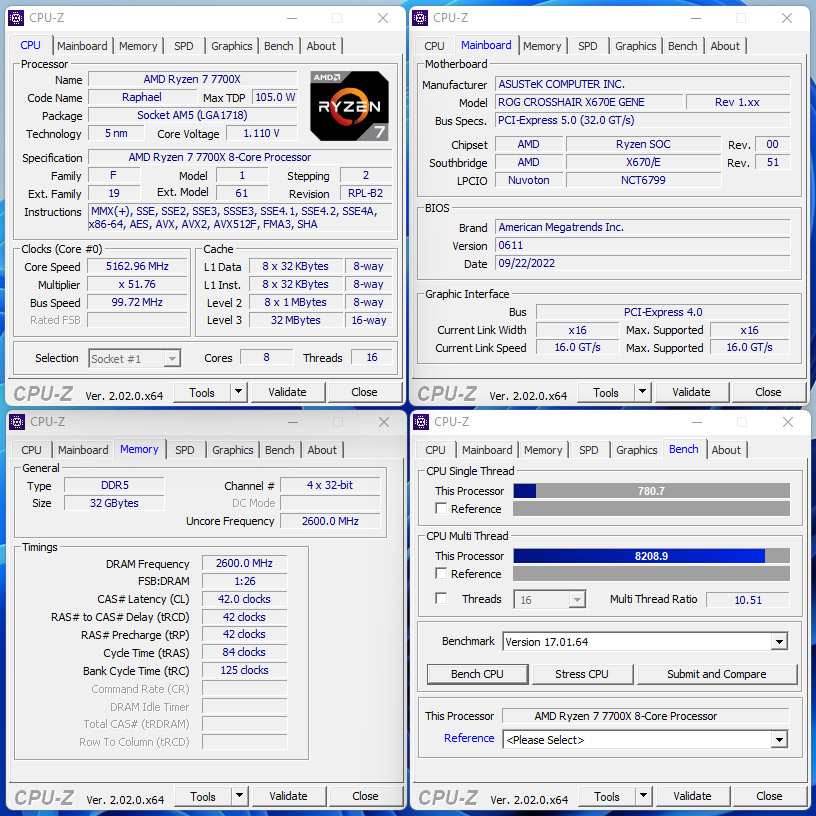816x816 pixels.
Task: Click the BIOS Date value 09/22/2022
Action: tap(642, 263)
